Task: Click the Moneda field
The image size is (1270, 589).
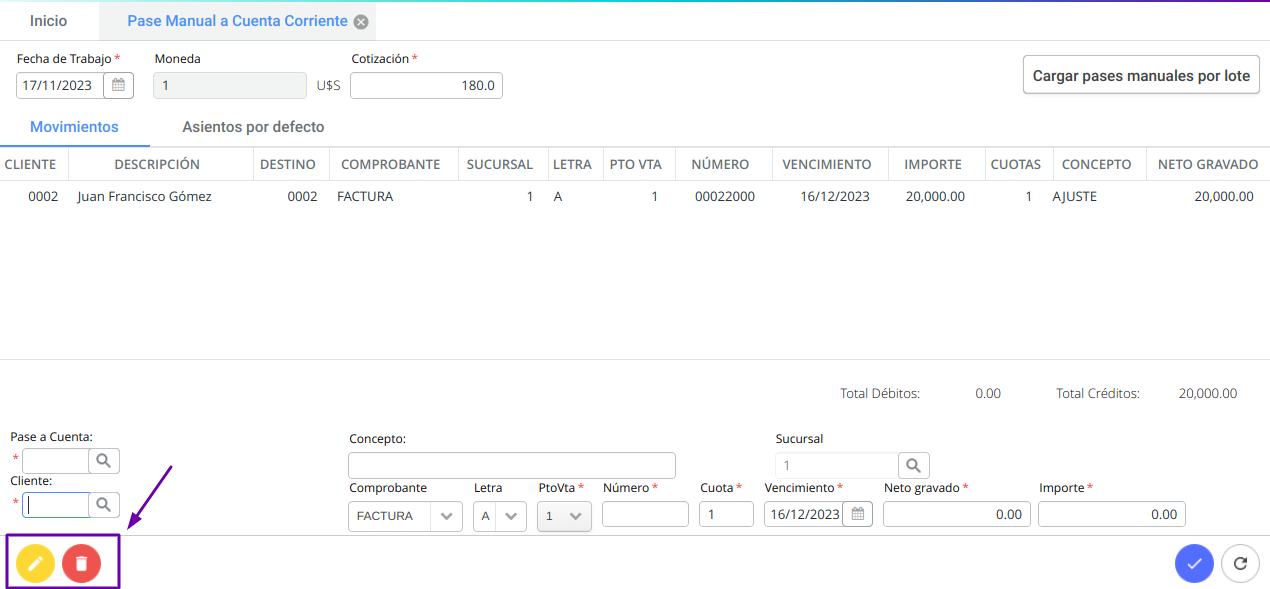Action: (x=230, y=85)
